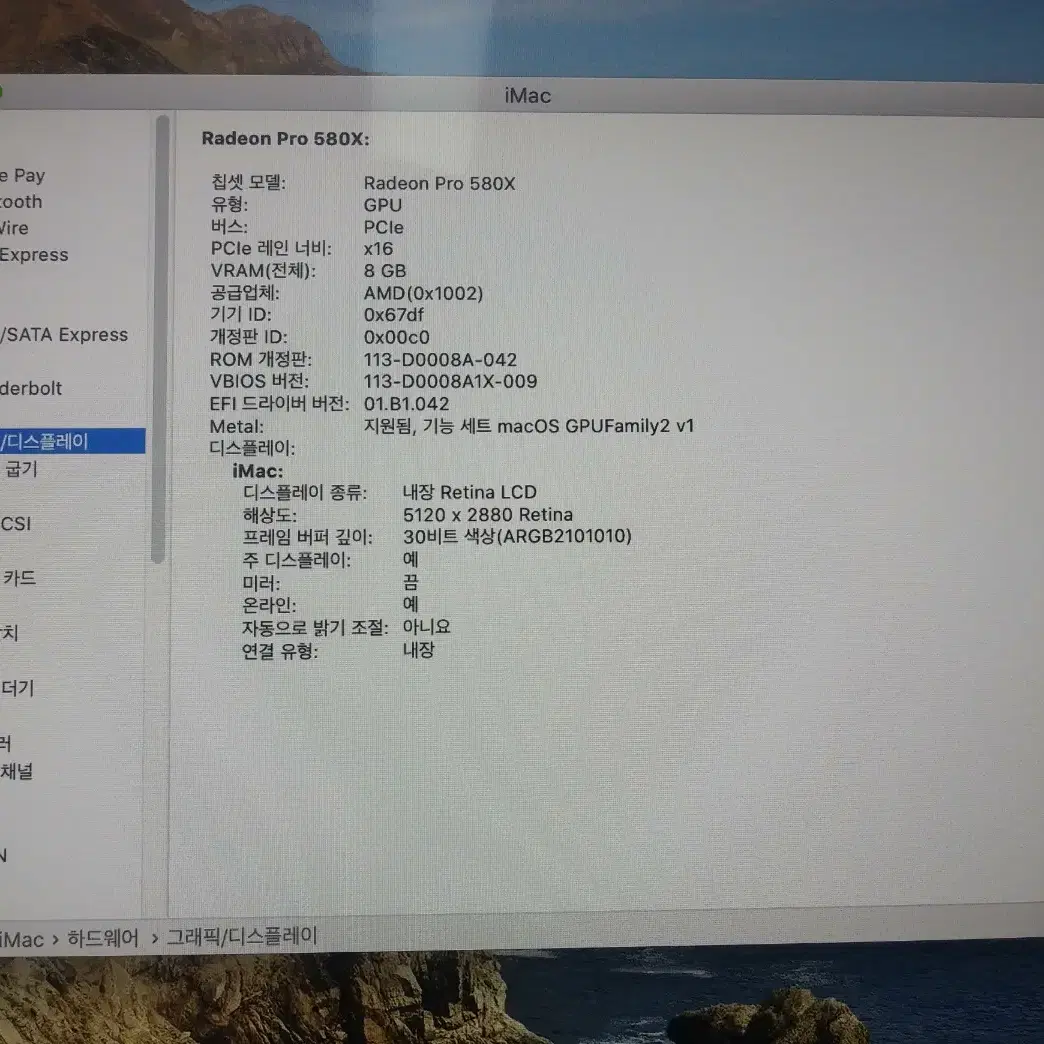The height and width of the screenshot is (1044, 1044).
Task: Click the value '내장 Retina LCD'
Action: 470,493
